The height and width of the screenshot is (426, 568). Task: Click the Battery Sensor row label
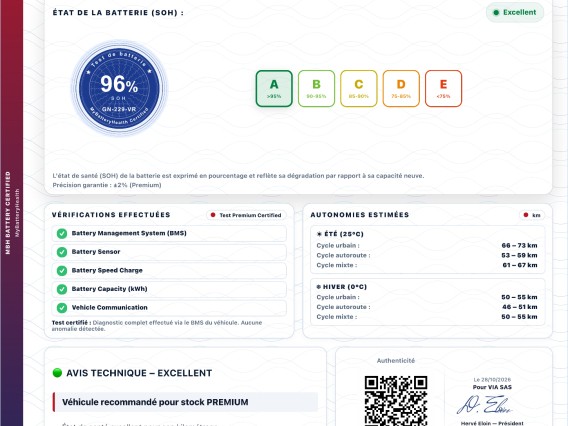[x=96, y=252]
